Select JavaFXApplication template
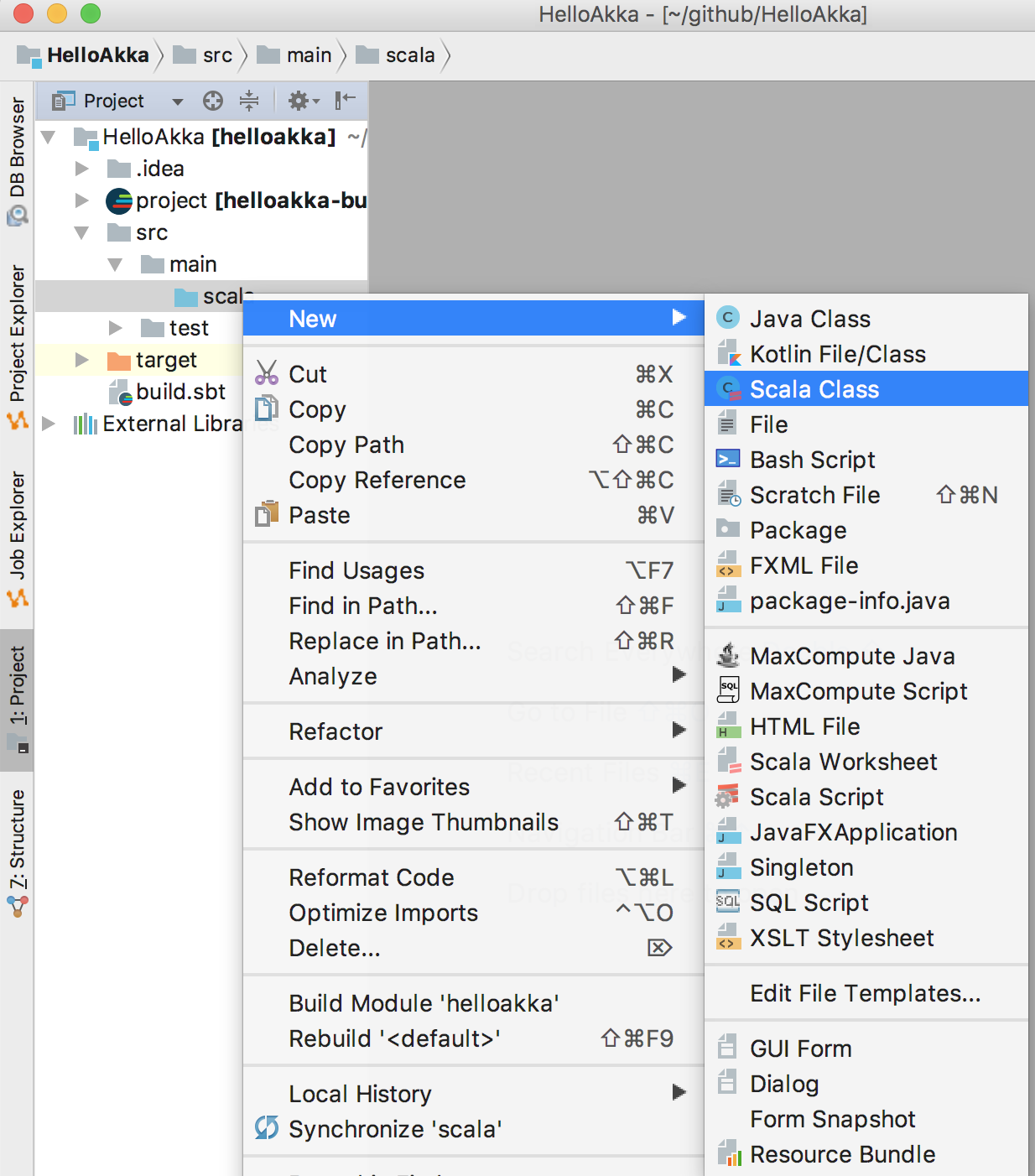This screenshot has height=1176, width=1035. click(x=866, y=831)
